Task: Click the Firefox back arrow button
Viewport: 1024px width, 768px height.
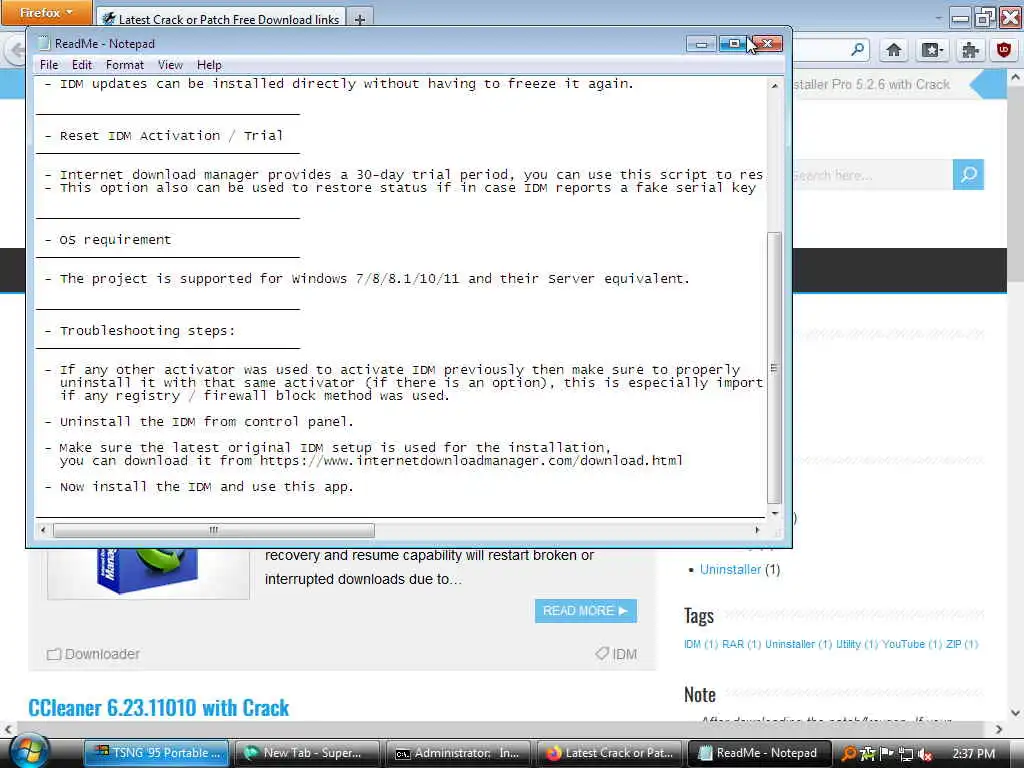Action: point(16,50)
